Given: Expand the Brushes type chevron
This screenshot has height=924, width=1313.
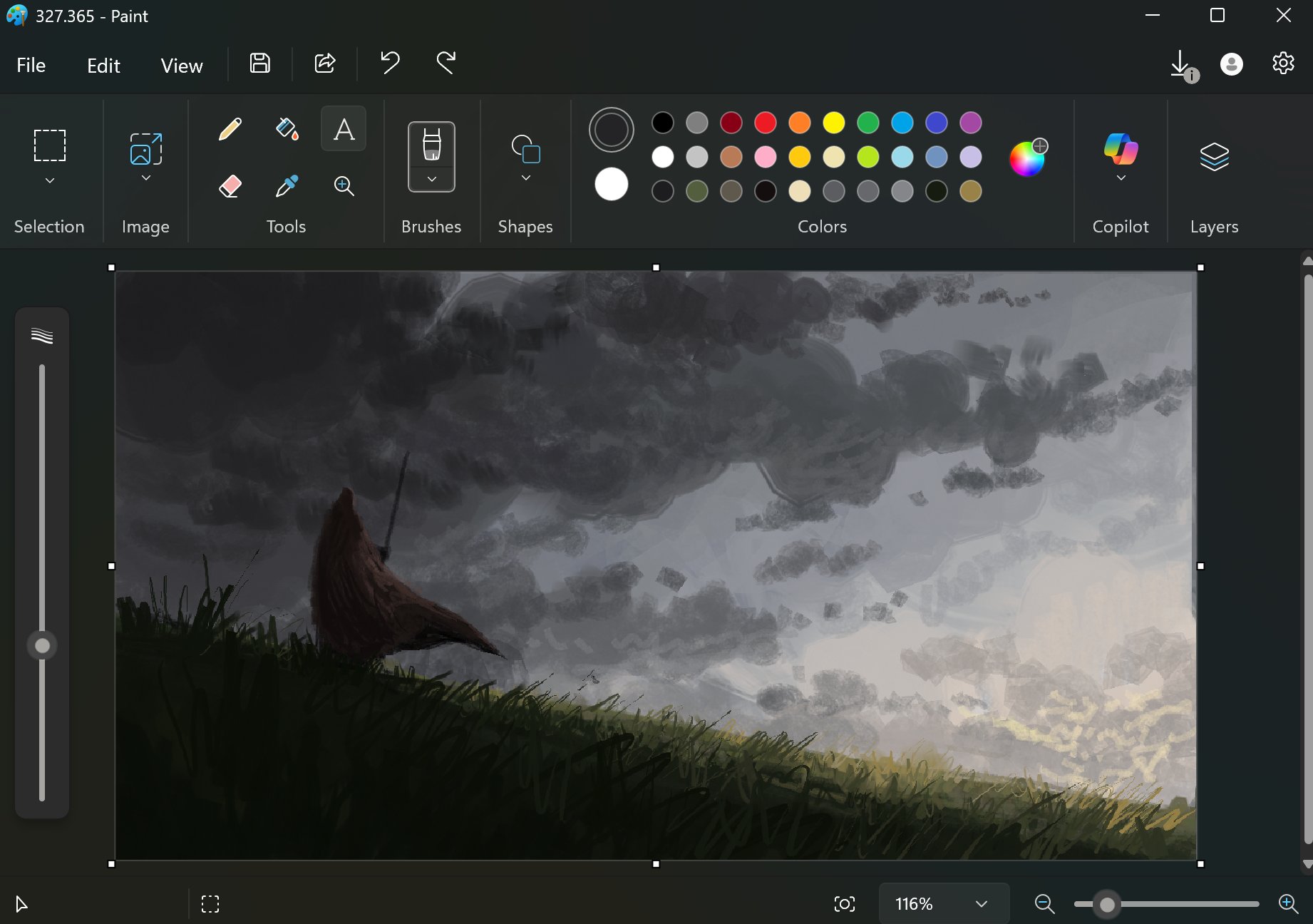Looking at the screenshot, I should click(431, 180).
